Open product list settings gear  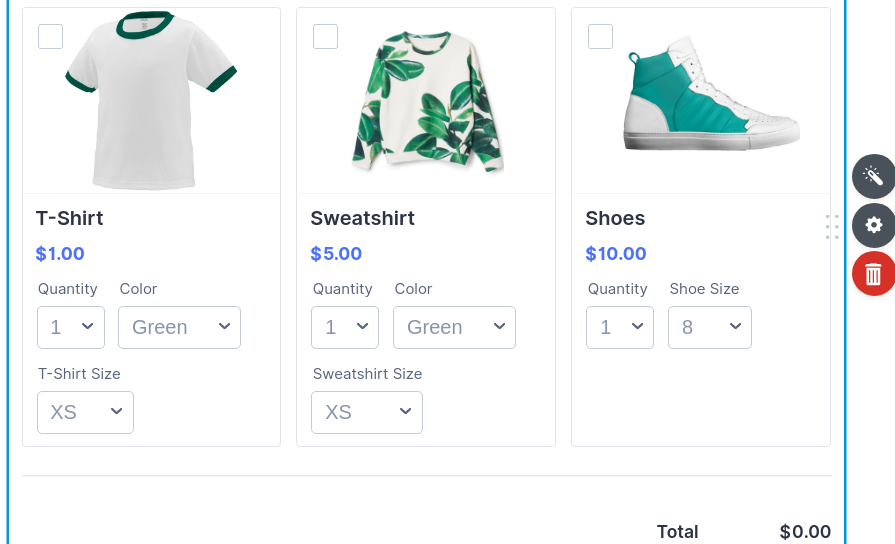[873, 225]
